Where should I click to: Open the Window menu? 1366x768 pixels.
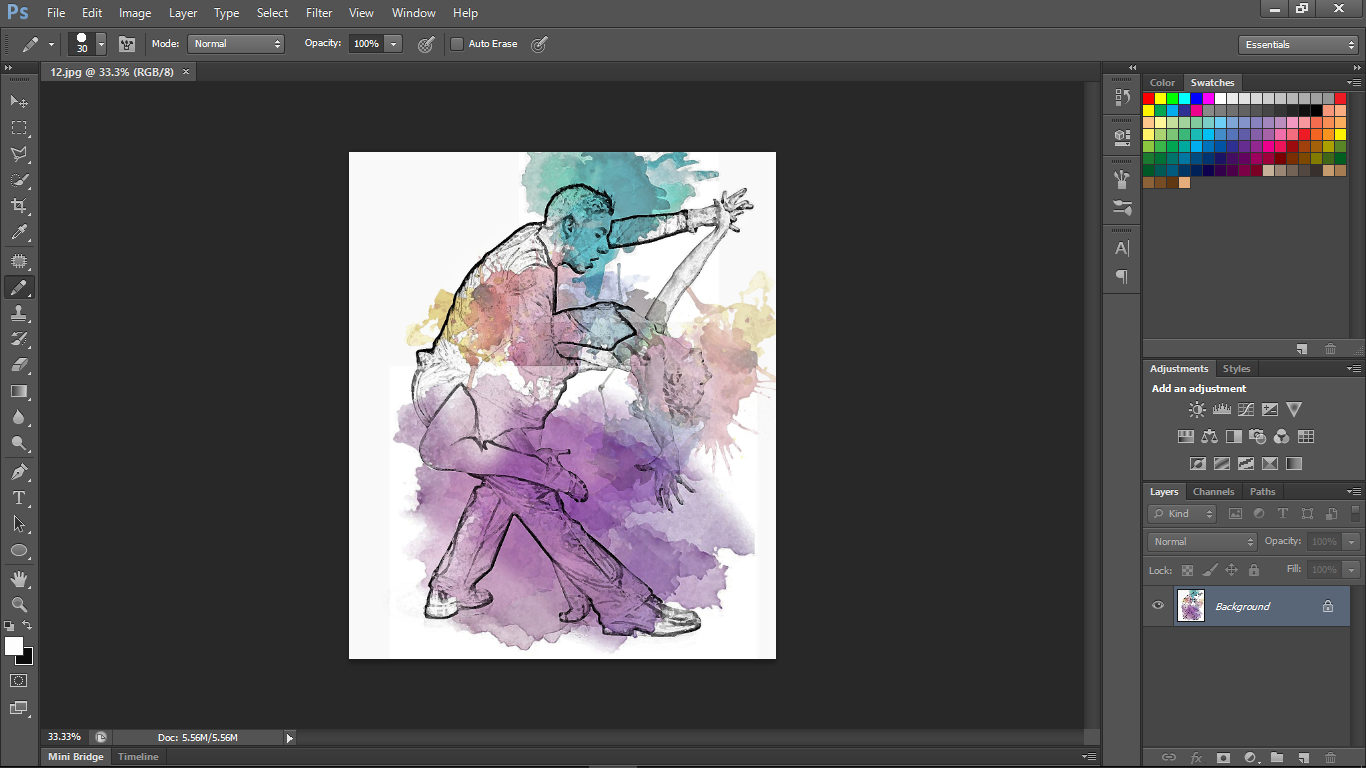pyautogui.click(x=414, y=13)
